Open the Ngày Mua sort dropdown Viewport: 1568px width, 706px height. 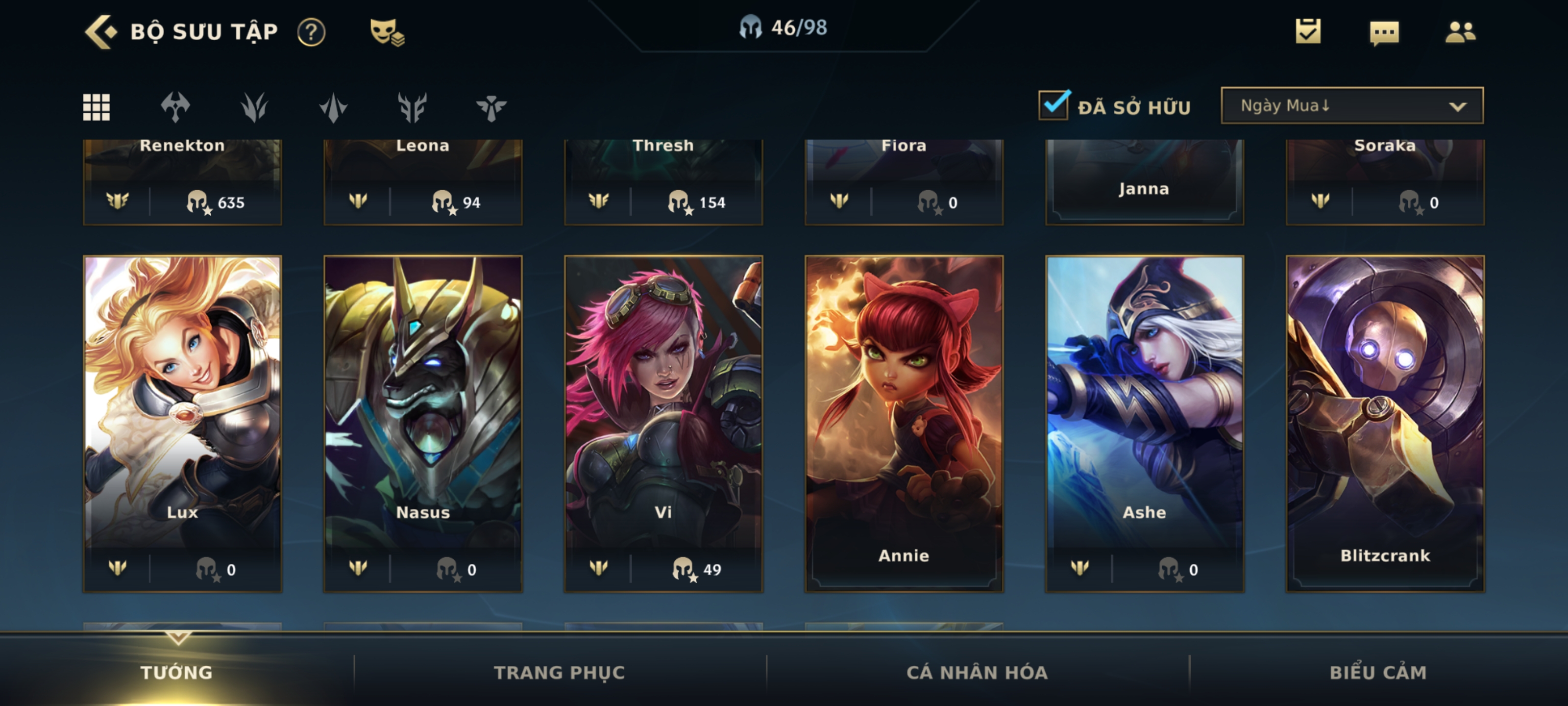(1352, 105)
